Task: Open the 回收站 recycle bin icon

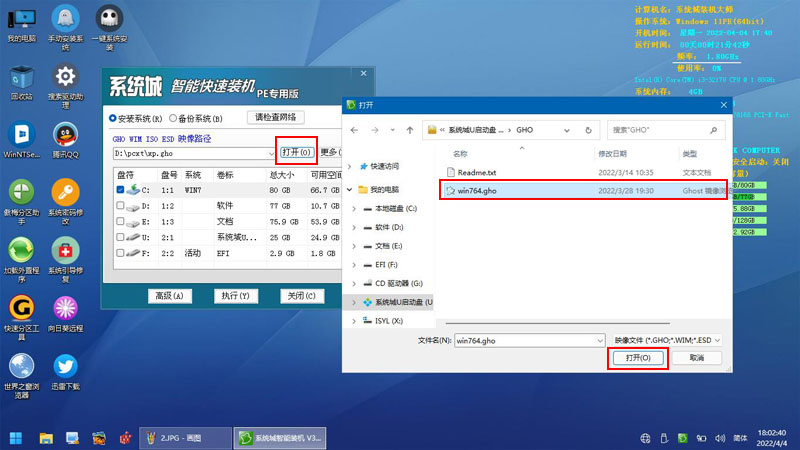Action: point(21,83)
